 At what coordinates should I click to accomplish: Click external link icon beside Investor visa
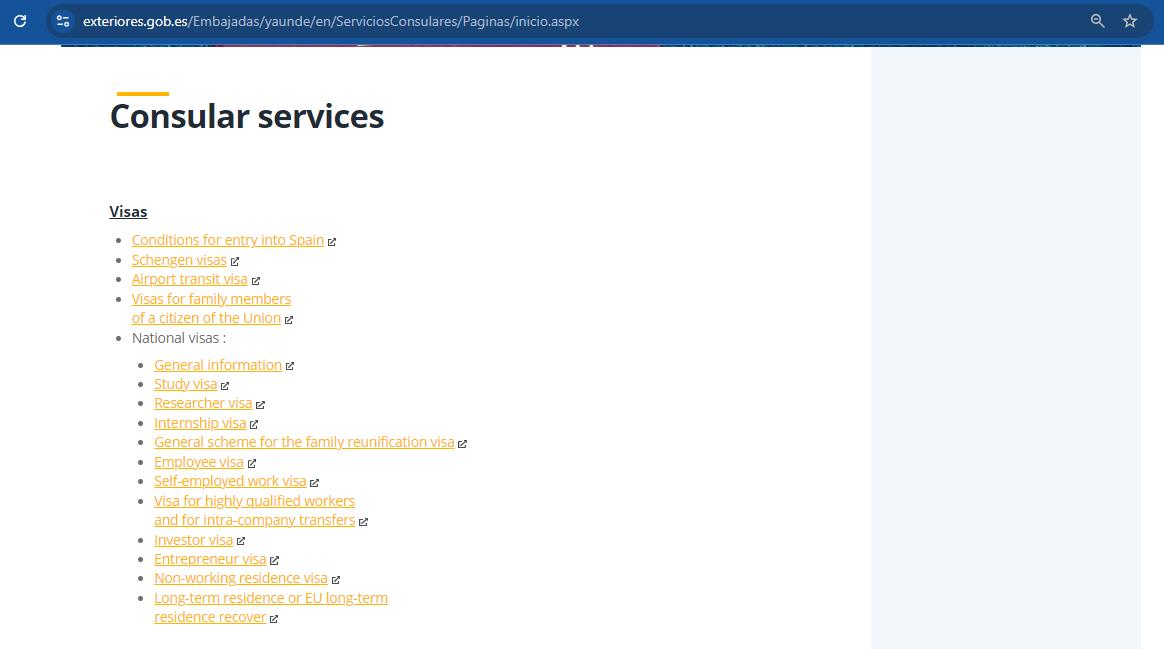click(241, 541)
